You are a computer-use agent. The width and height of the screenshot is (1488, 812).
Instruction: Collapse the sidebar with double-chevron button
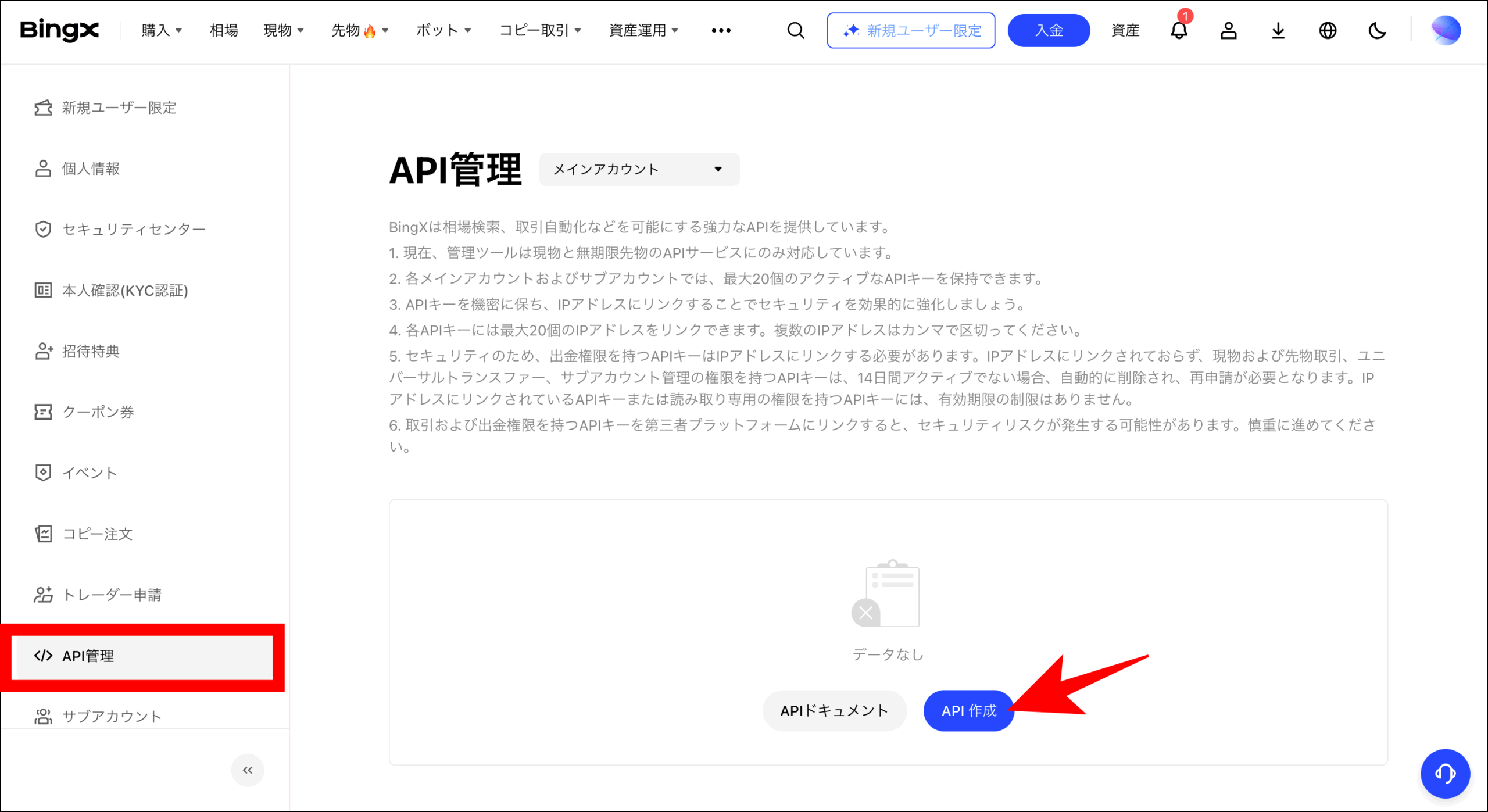pyautogui.click(x=248, y=770)
